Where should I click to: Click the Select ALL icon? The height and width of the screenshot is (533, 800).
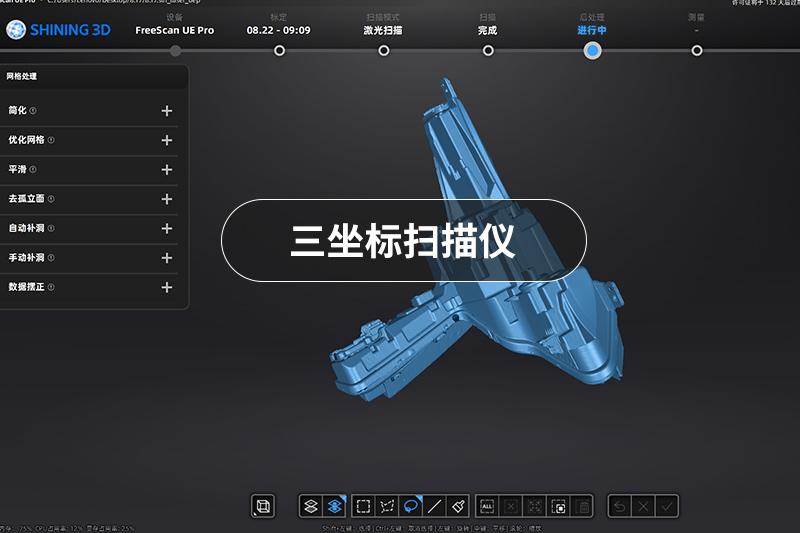pos(488,506)
